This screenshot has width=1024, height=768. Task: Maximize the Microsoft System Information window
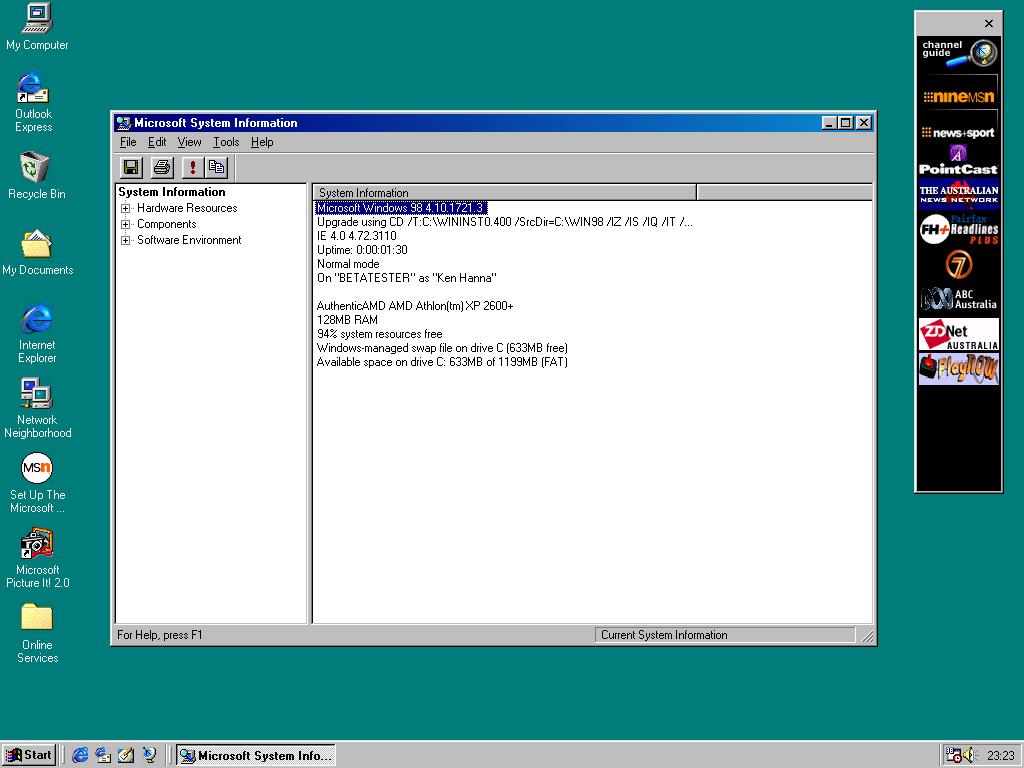(x=846, y=123)
